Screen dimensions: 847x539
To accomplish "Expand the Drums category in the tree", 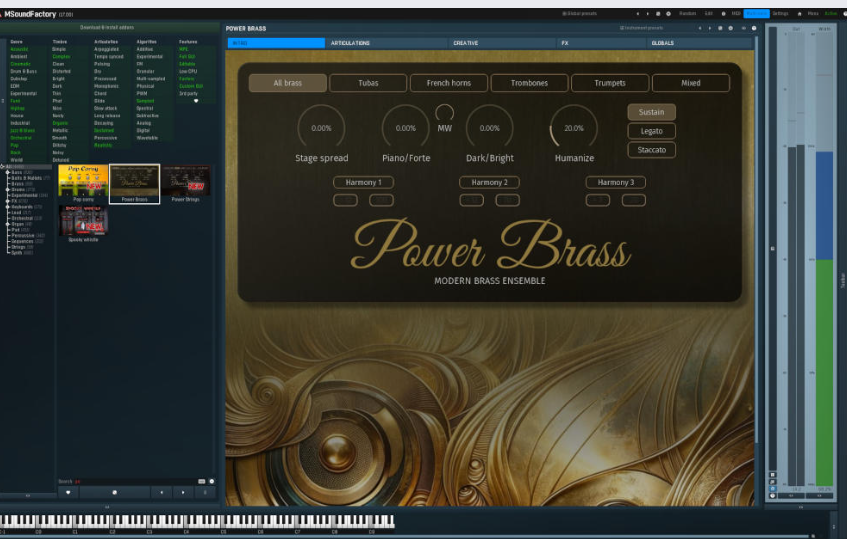I will (8, 190).
